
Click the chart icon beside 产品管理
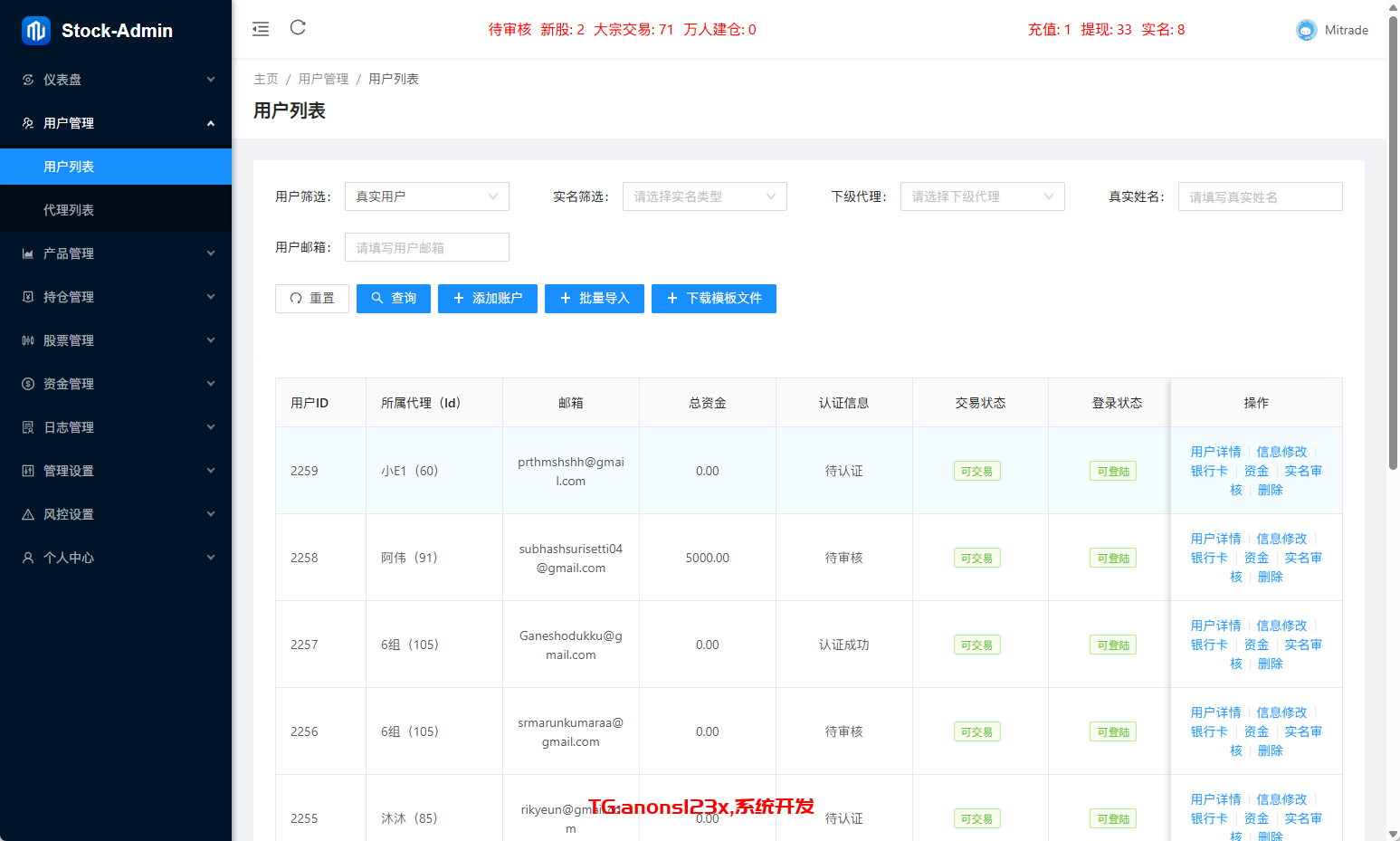(28, 253)
